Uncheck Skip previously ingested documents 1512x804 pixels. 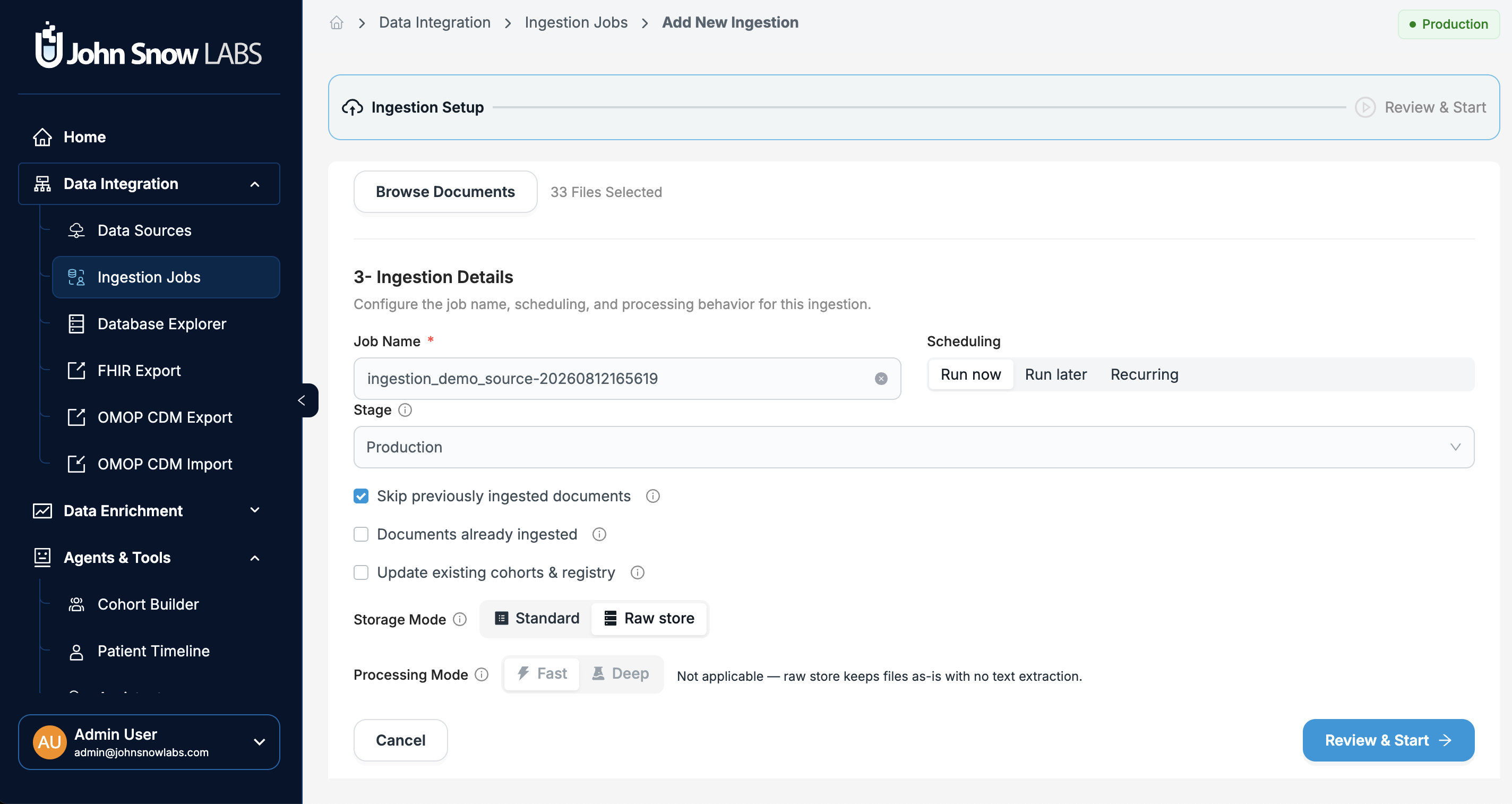(x=361, y=496)
